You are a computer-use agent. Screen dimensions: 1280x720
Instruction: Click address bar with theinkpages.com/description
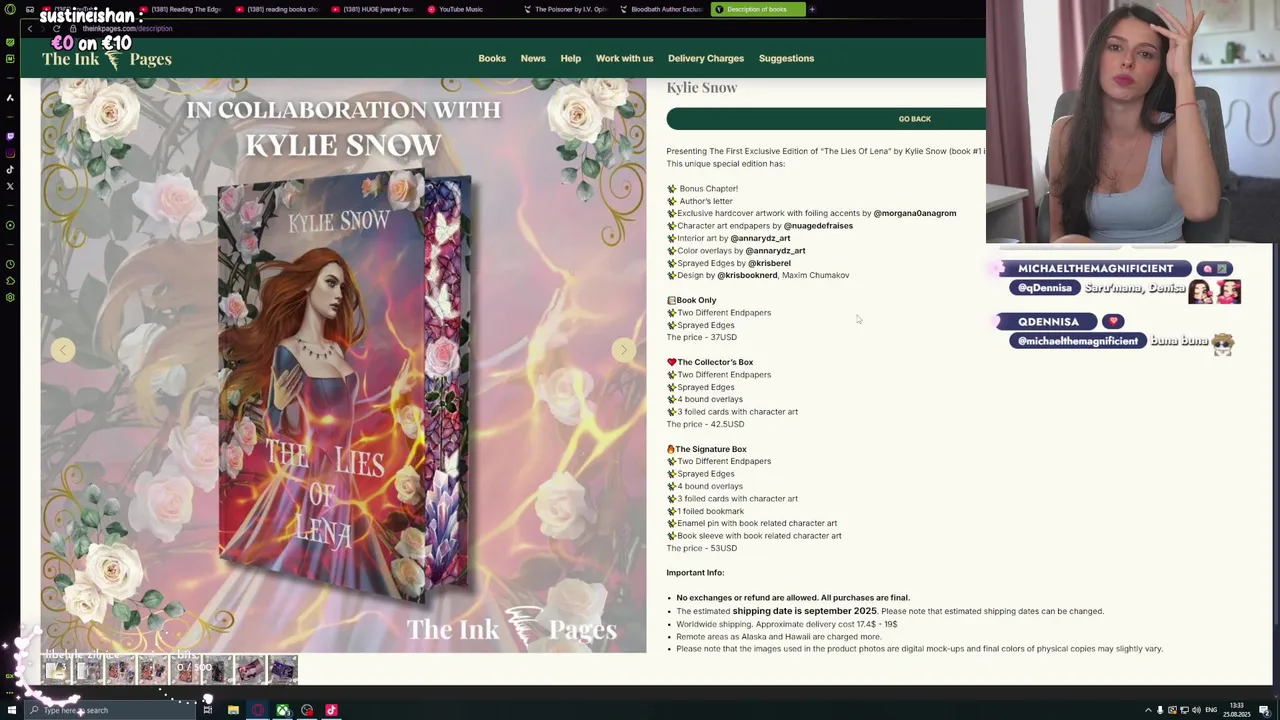(127, 29)
